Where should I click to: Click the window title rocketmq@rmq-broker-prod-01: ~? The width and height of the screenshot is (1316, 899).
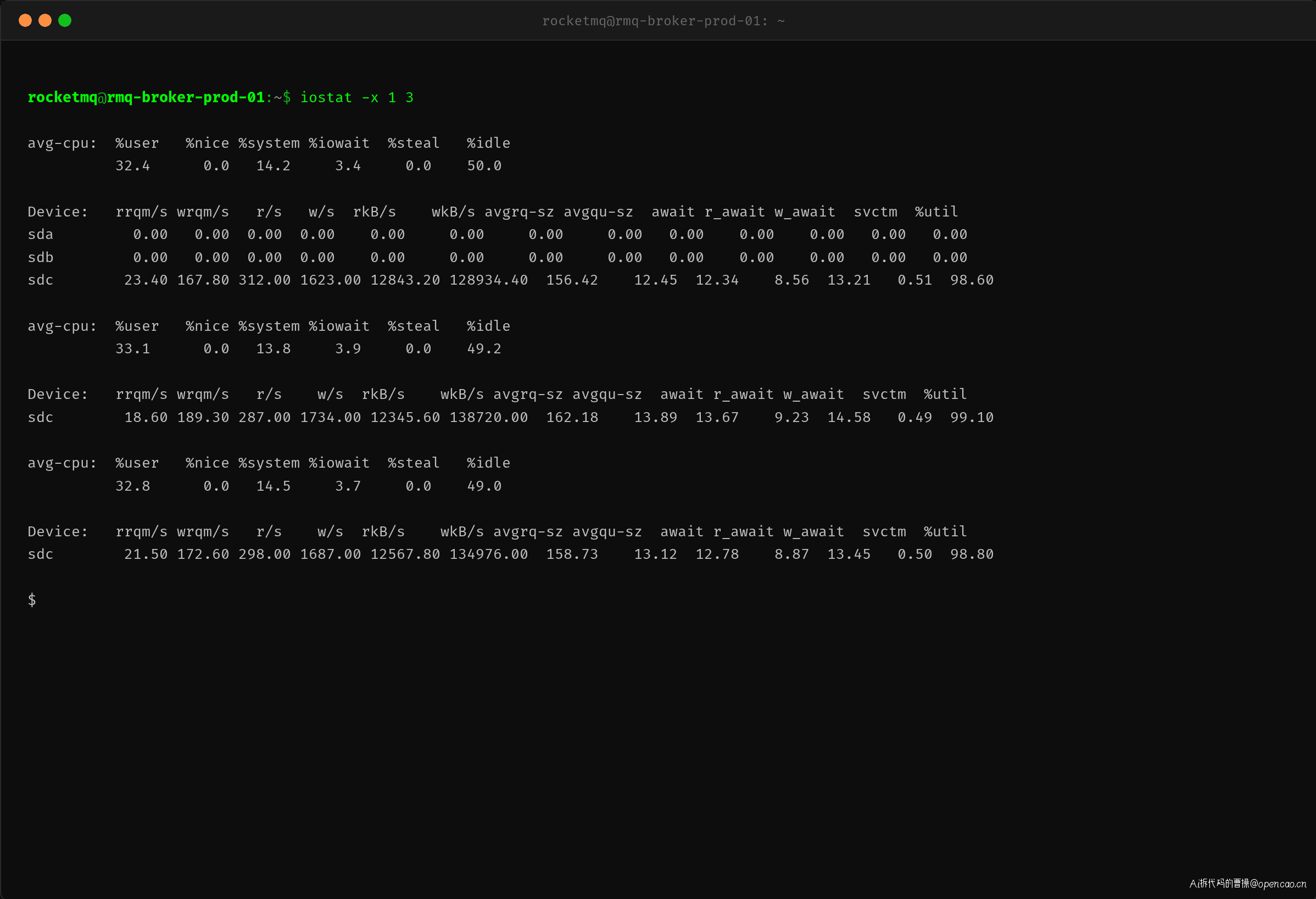(x=663, y=21)
